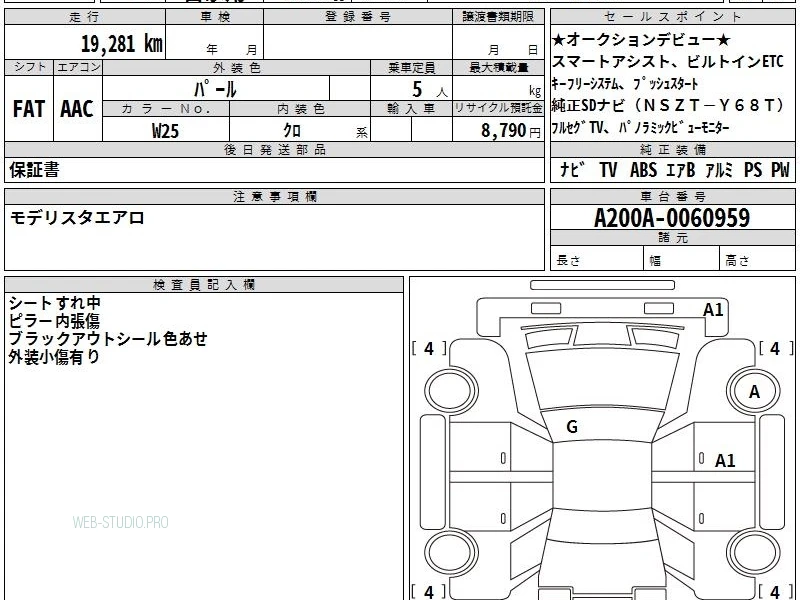800x600 pixels.
Task: Click the "純正装備" header
Action: (x=672, y=149)
